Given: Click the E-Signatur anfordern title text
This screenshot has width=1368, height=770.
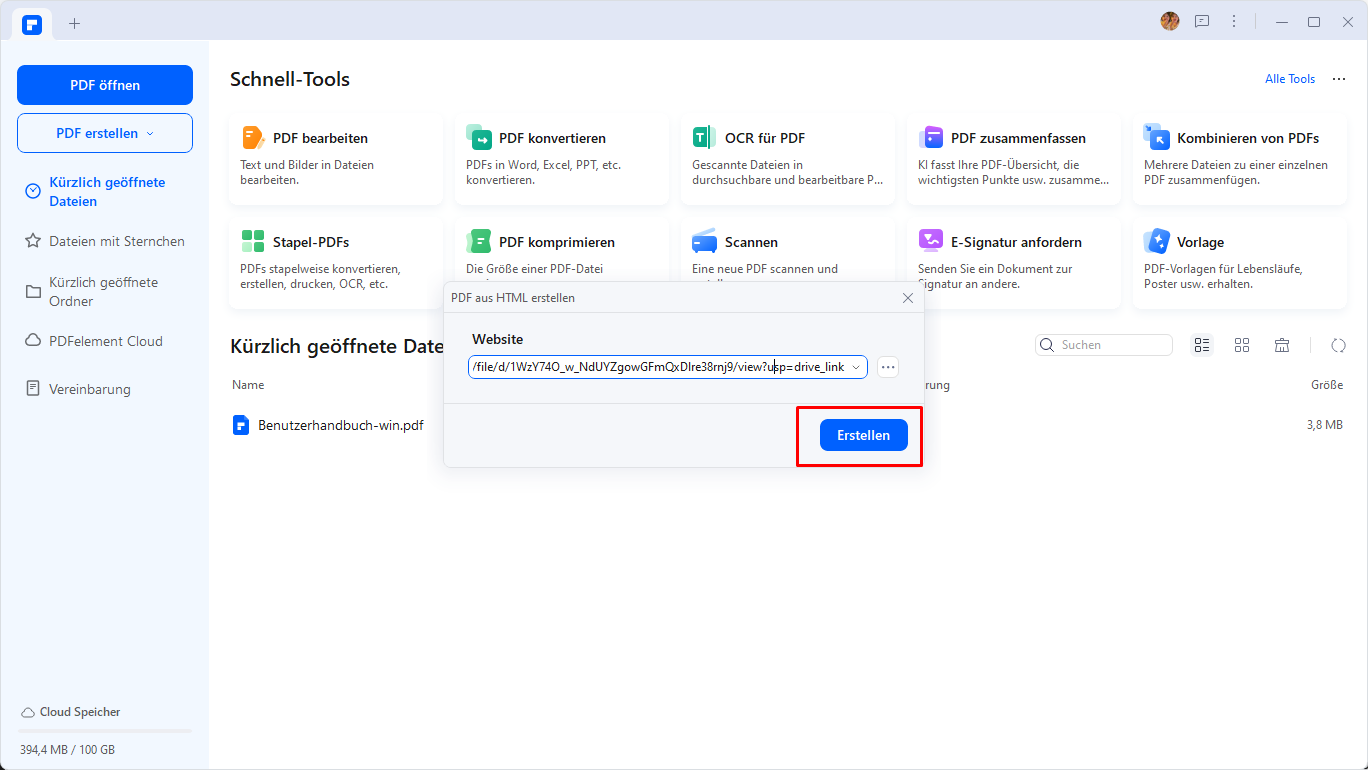Looking at the screenshot, I should [x=1016, y=242].
